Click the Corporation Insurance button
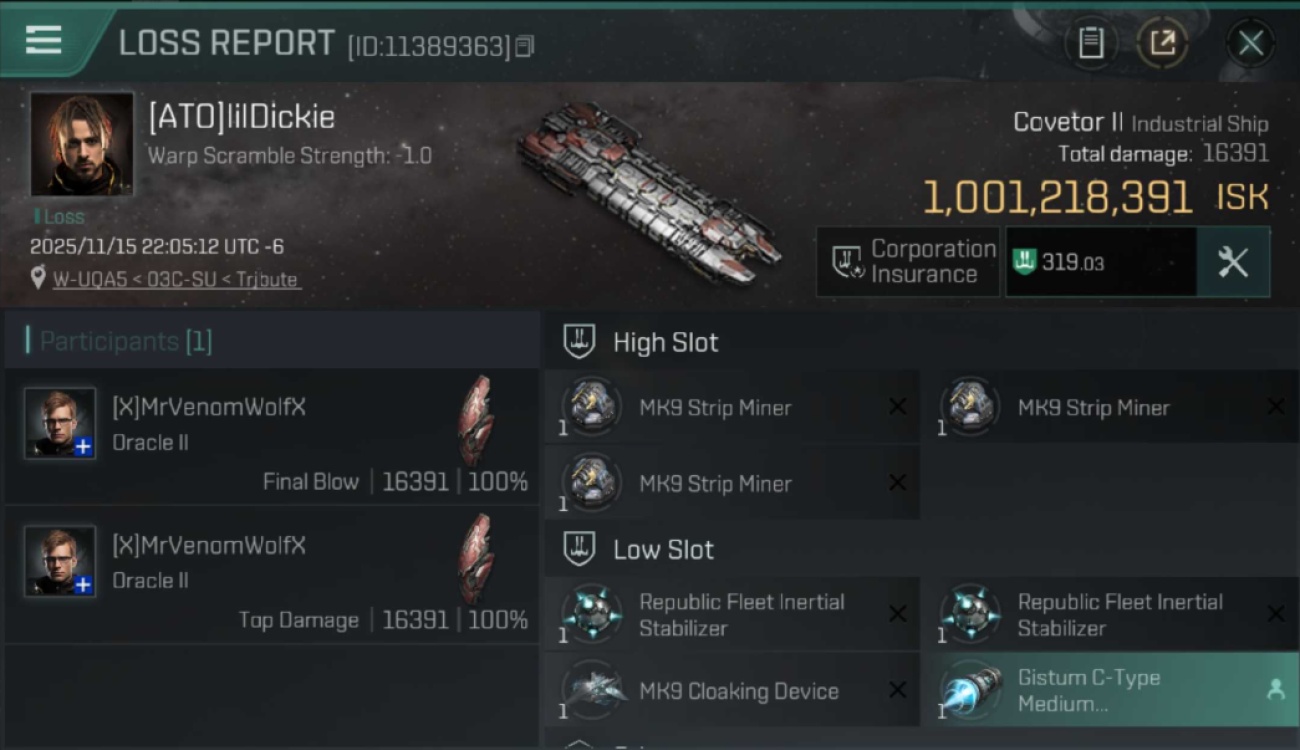 point(908,262)
